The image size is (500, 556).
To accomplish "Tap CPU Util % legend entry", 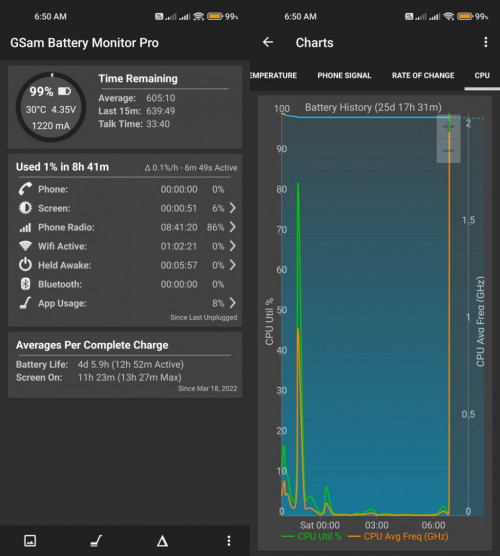I will tap(311, 536).
